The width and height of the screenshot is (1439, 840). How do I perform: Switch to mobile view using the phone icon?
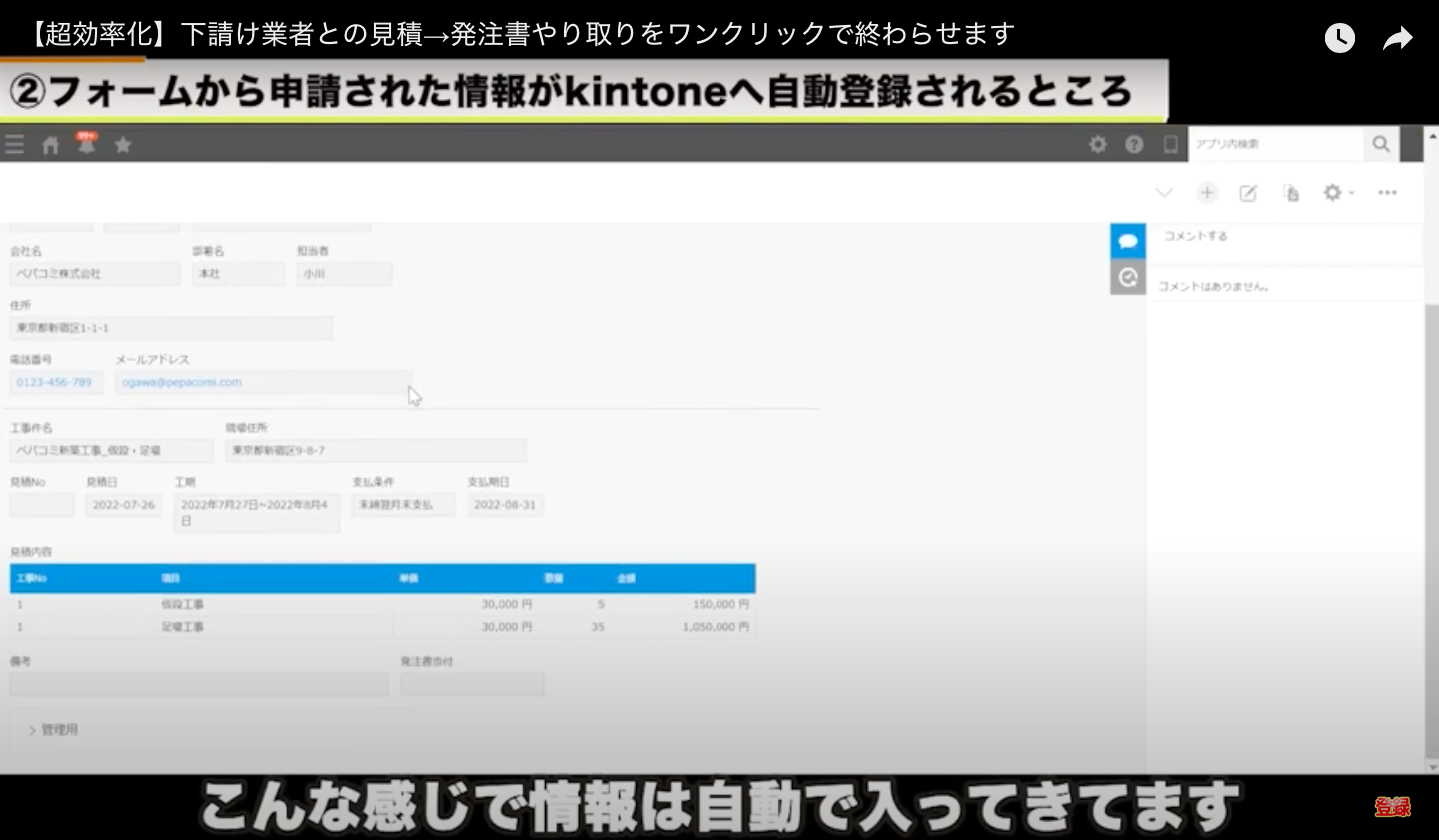pyautogui.click(x=1170, y=144)
